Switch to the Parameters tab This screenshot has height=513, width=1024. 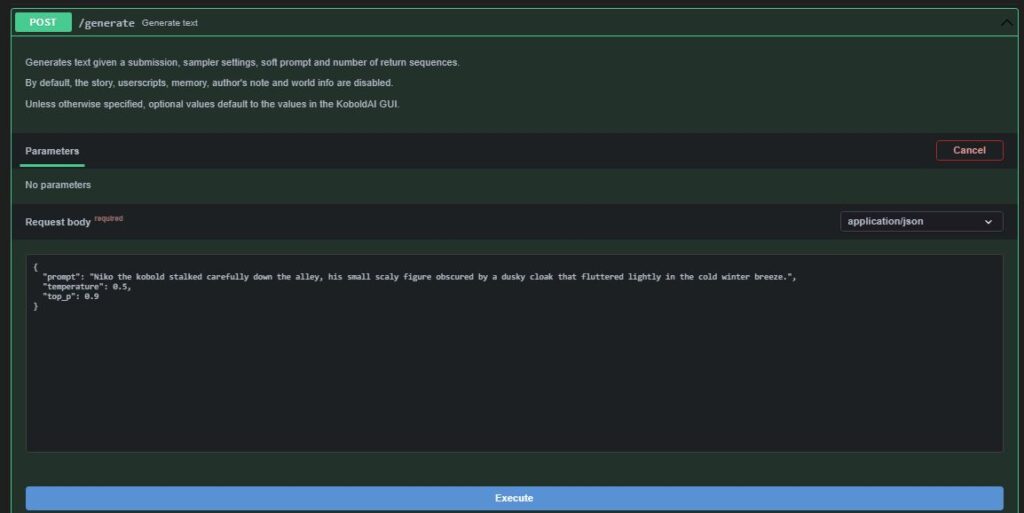coord(52,151)
